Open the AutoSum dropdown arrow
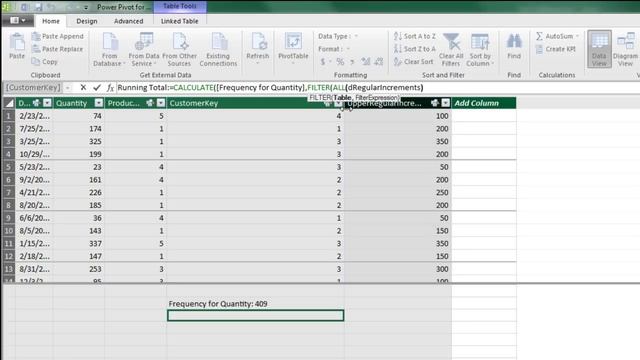Screen dimensions: 640x360 point(577,36)
